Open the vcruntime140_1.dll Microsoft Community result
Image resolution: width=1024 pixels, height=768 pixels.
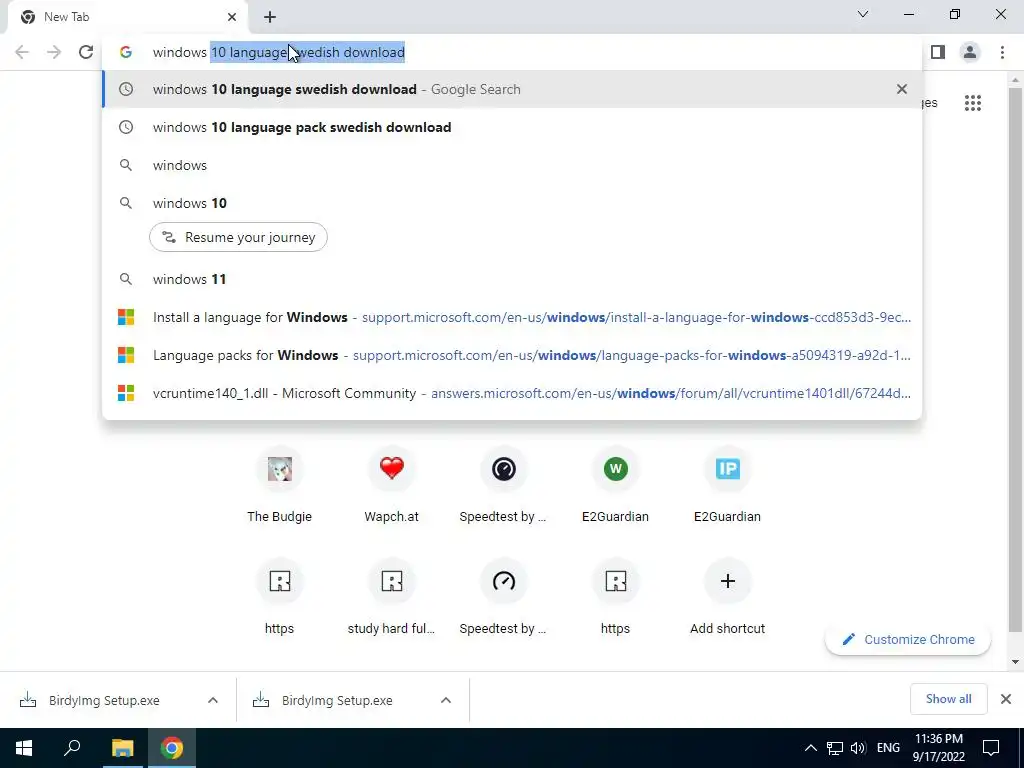click(x=512, y=393)
